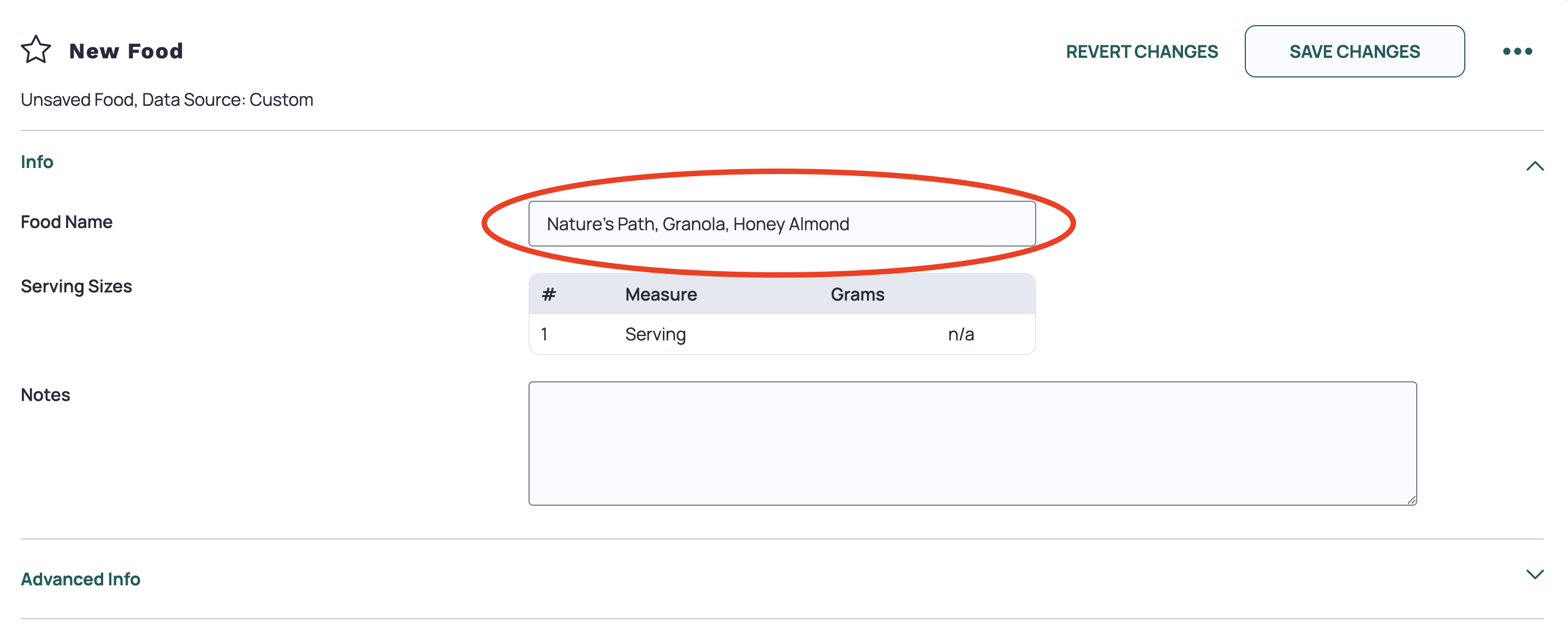Viewport: 1568px width, 635px height.
Task: Click the Info section heading
Action: click(x=37, y=162)
